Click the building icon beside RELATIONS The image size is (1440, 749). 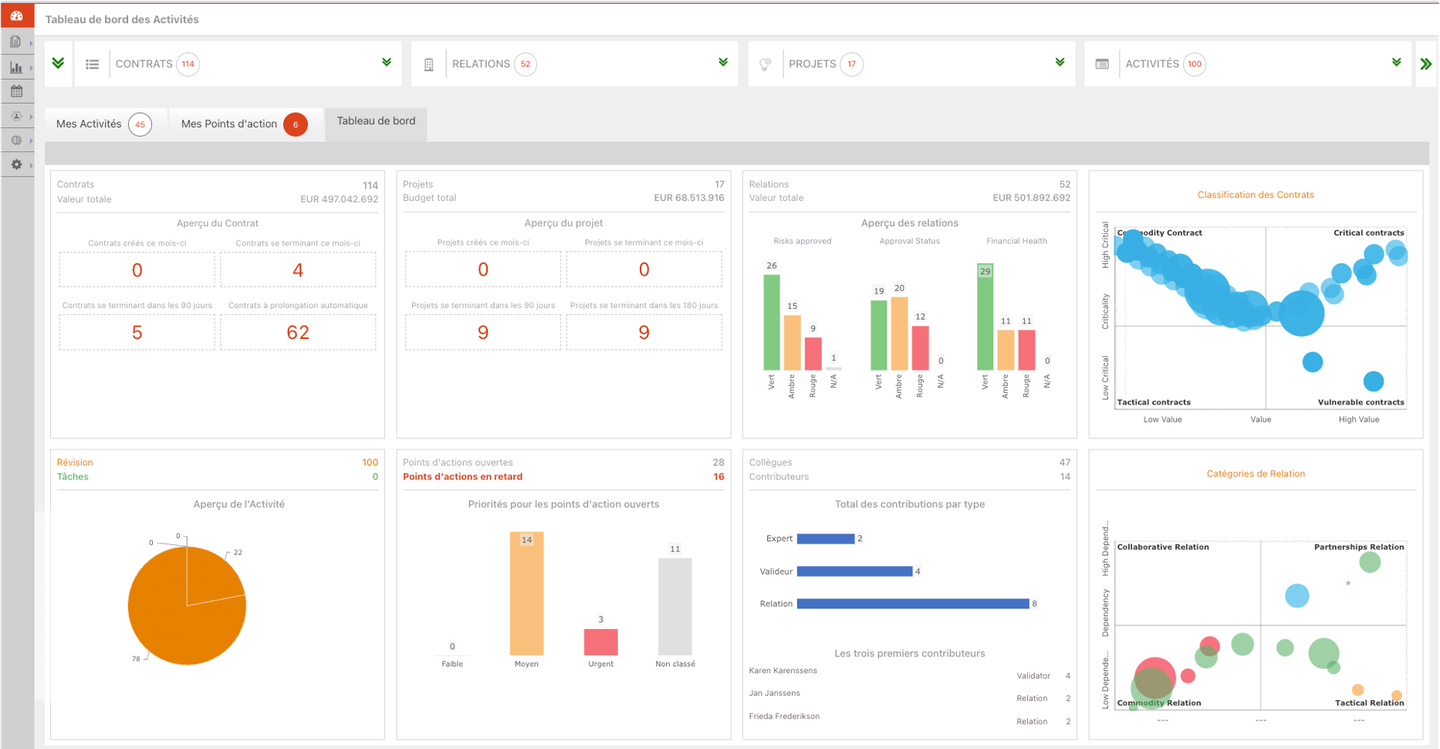coord(429,64)
